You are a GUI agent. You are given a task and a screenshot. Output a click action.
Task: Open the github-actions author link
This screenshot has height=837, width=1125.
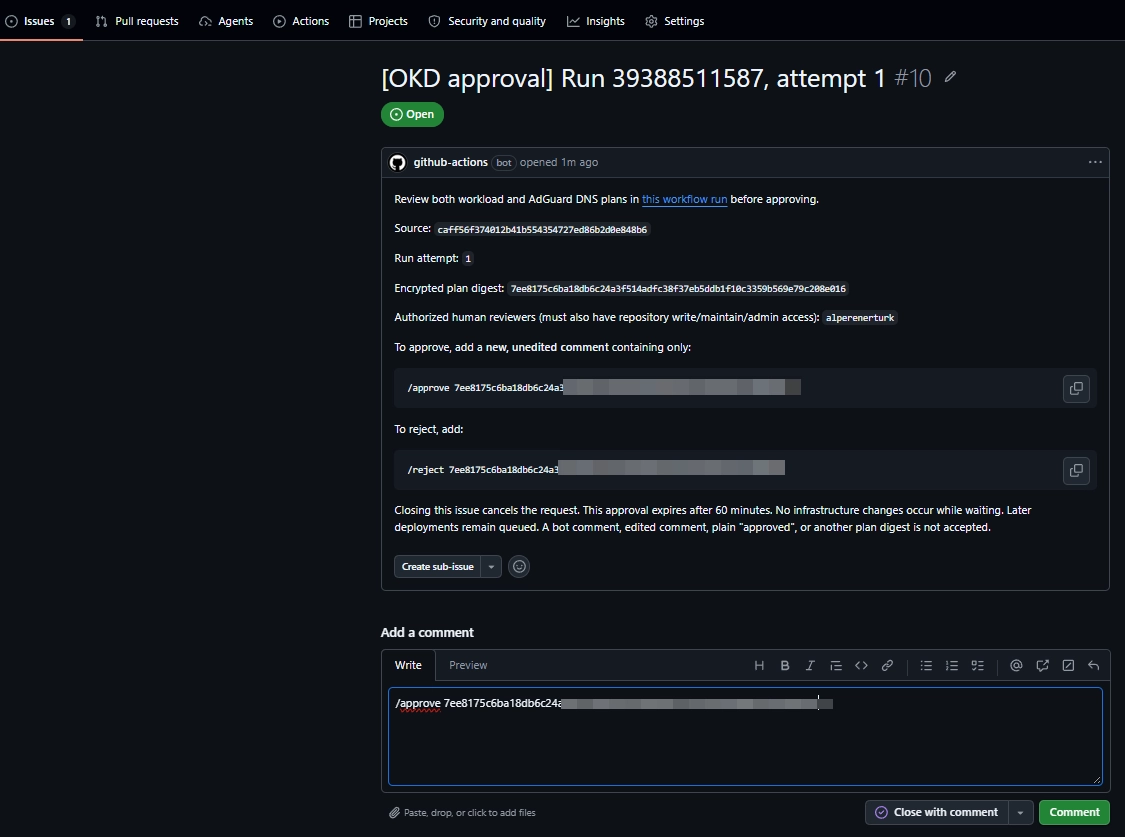point(451,162)
